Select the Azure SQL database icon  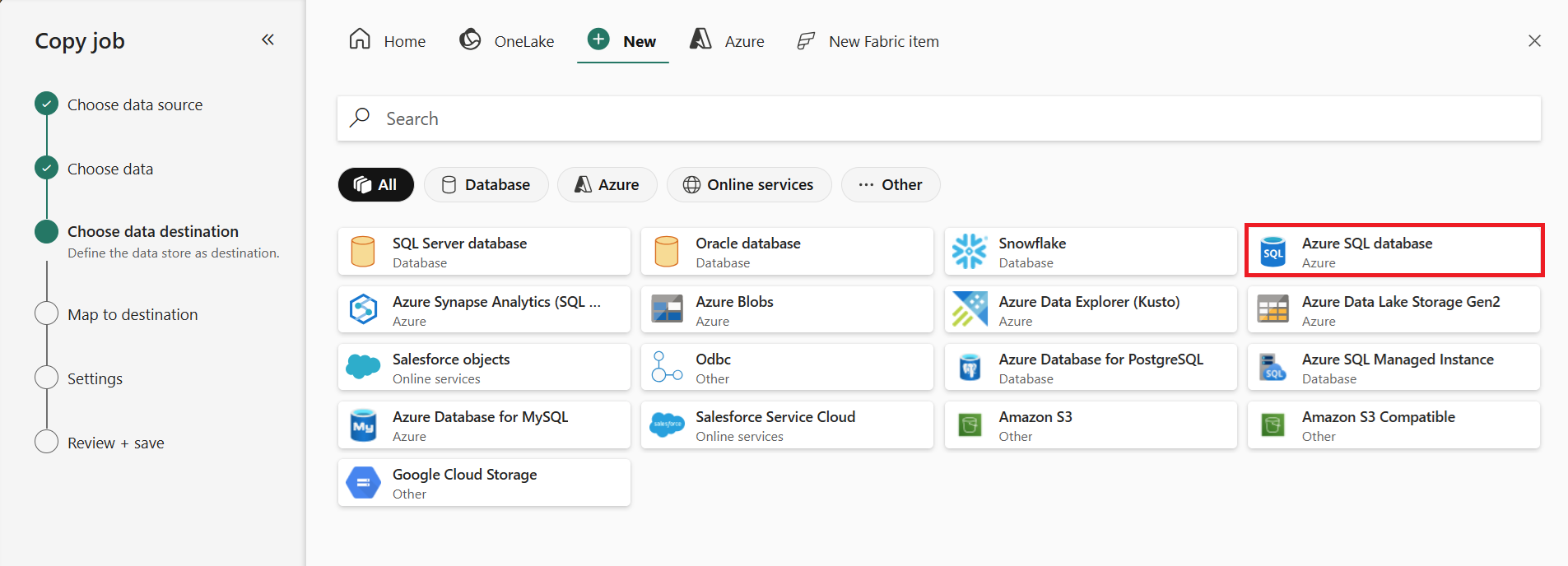point(1273,252)
